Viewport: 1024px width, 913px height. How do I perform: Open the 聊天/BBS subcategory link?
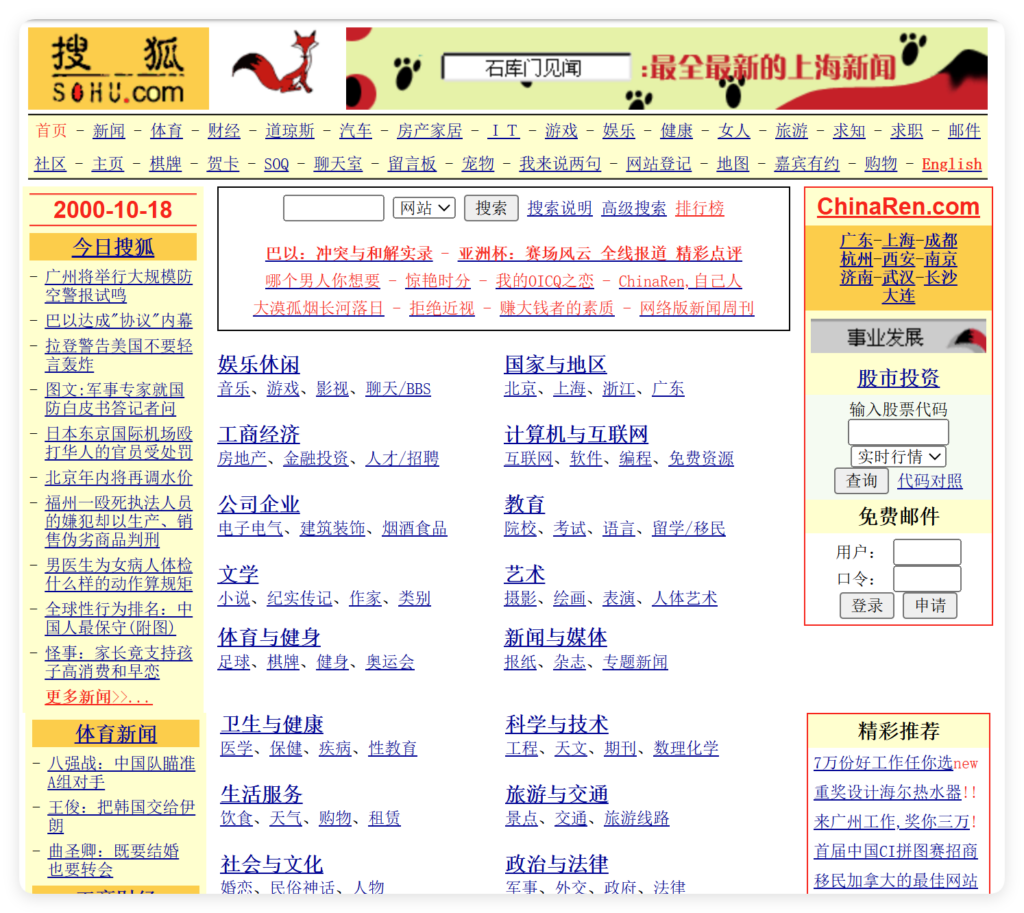pos(398,389)
